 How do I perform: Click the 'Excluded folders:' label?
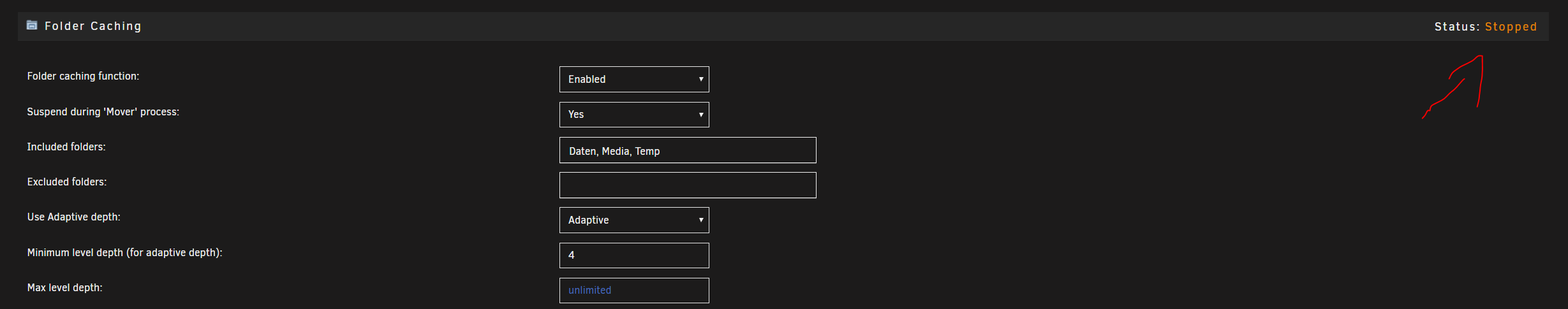pyautogui.click(x=67, y=182)
